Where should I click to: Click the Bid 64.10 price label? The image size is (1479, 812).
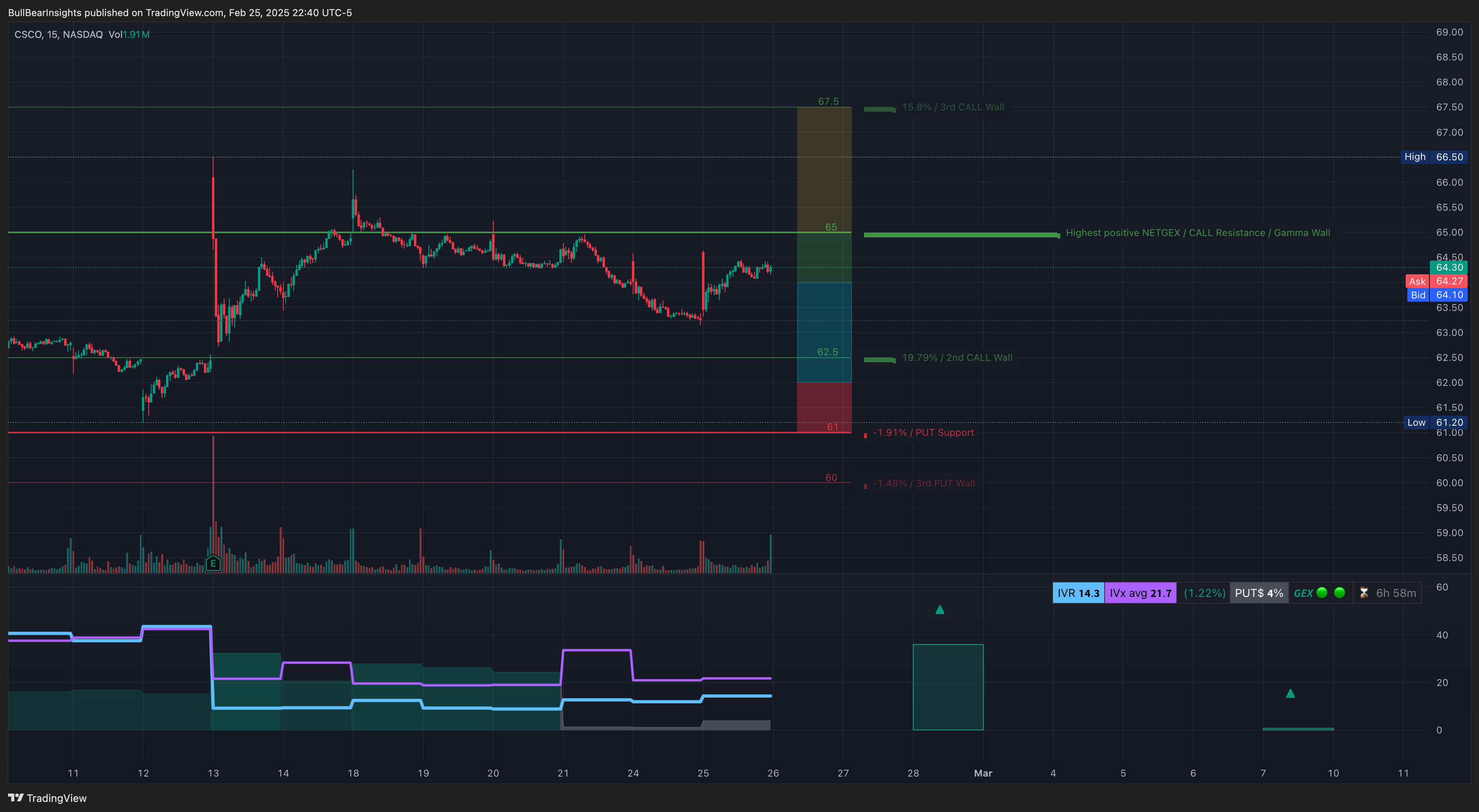point(1437,295)
